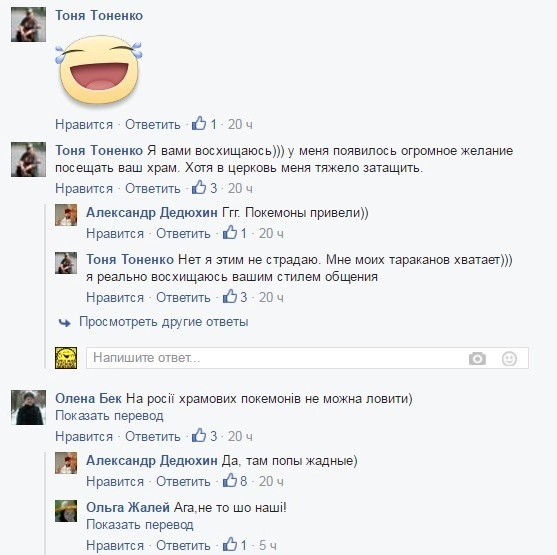Like Ольга Жалей's reply via Нравится
This screenshot has width=557, height=555.
tap(115, 545)
